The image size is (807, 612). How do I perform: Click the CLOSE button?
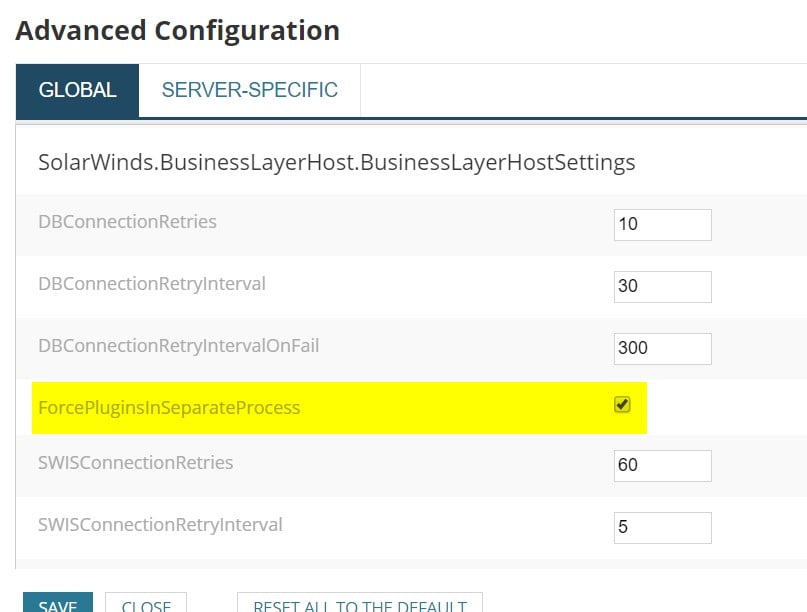pos(146,603)
